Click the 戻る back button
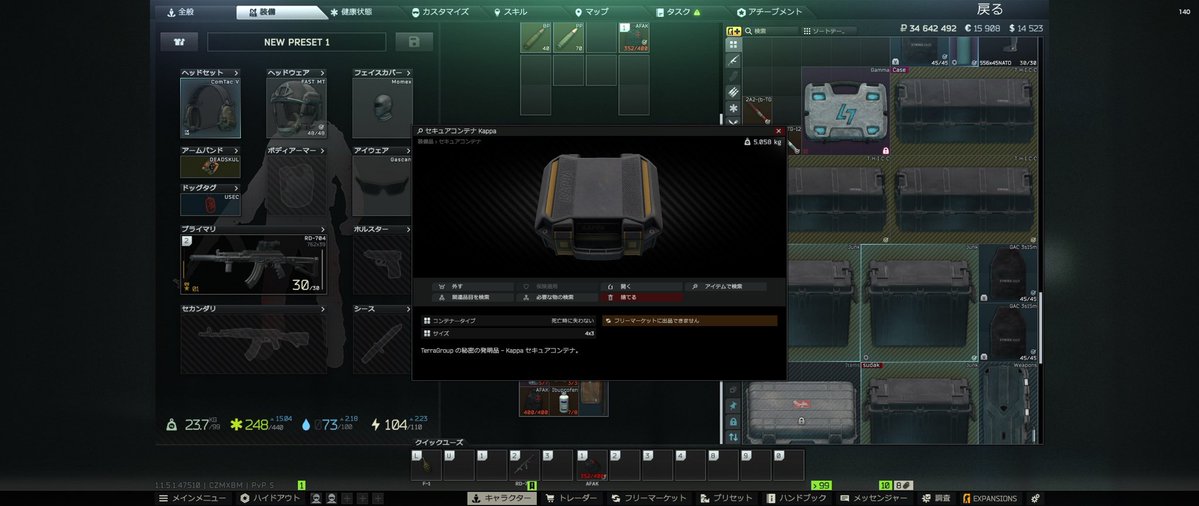This screenshot has width=1199, height=506. 989,9
